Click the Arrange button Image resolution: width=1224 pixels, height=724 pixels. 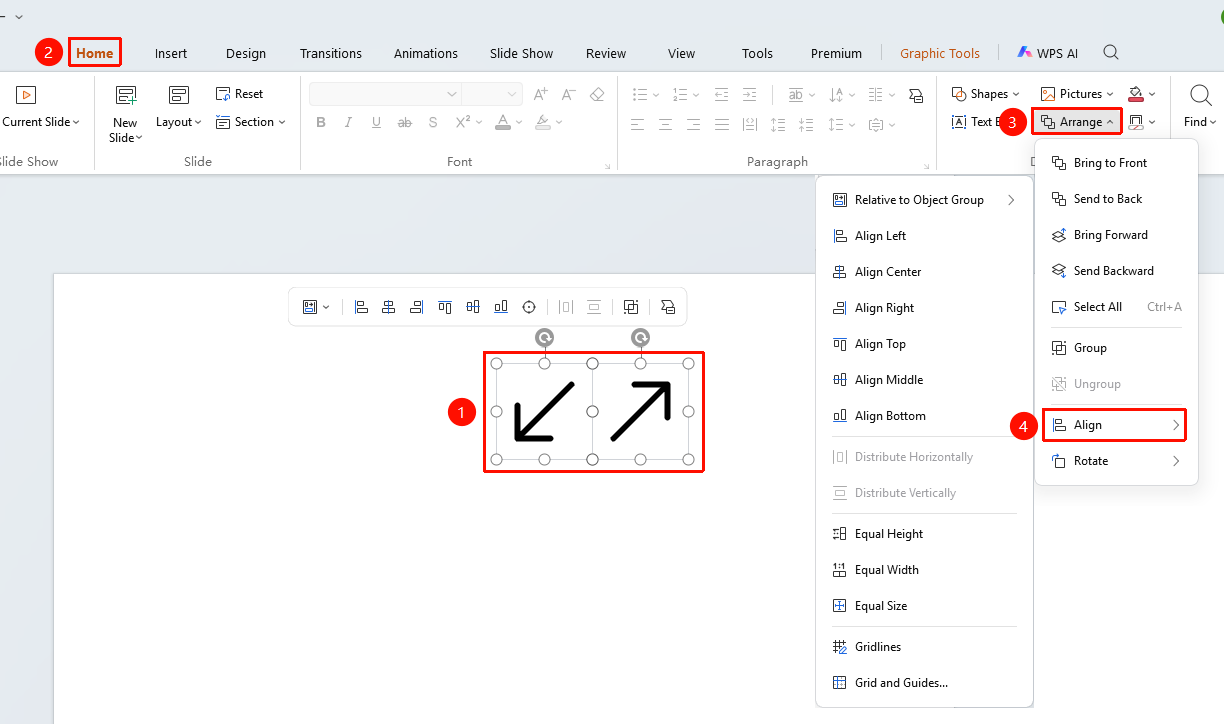(x=1077, y=122)
